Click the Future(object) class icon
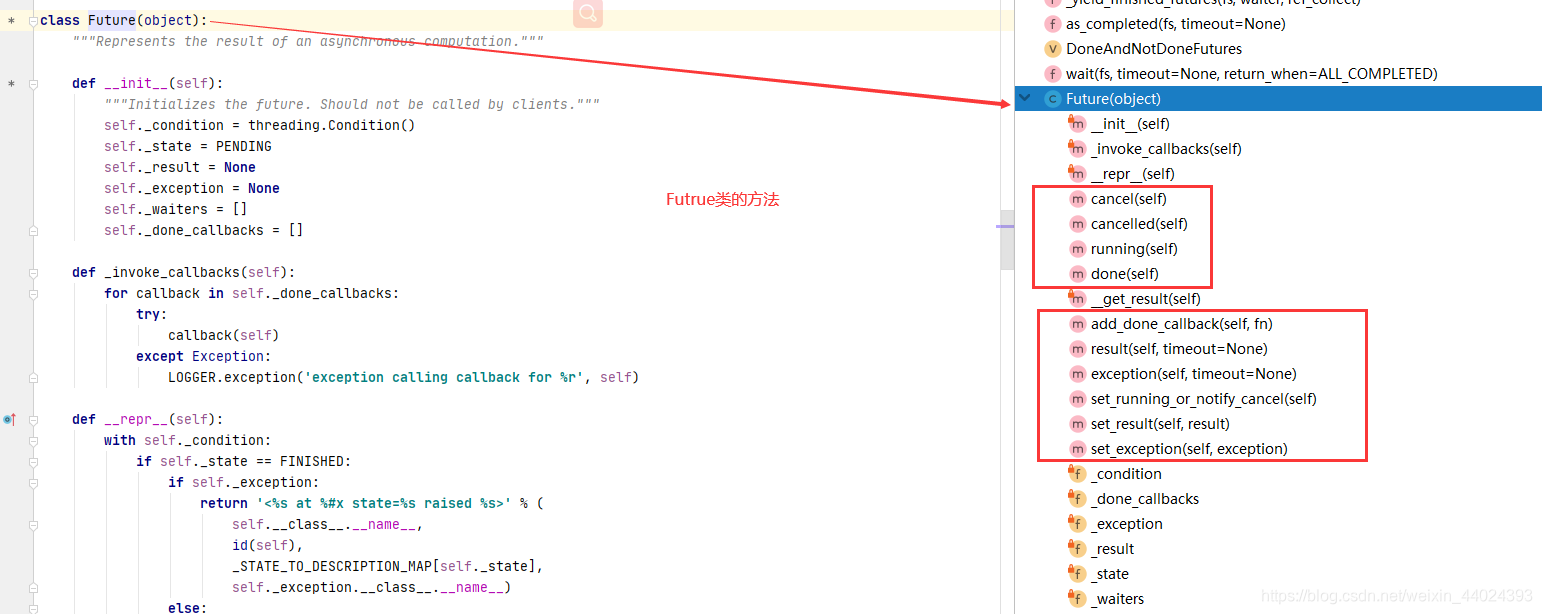Viewport: 1542px width, 614px height. [x=1052, y=99]
